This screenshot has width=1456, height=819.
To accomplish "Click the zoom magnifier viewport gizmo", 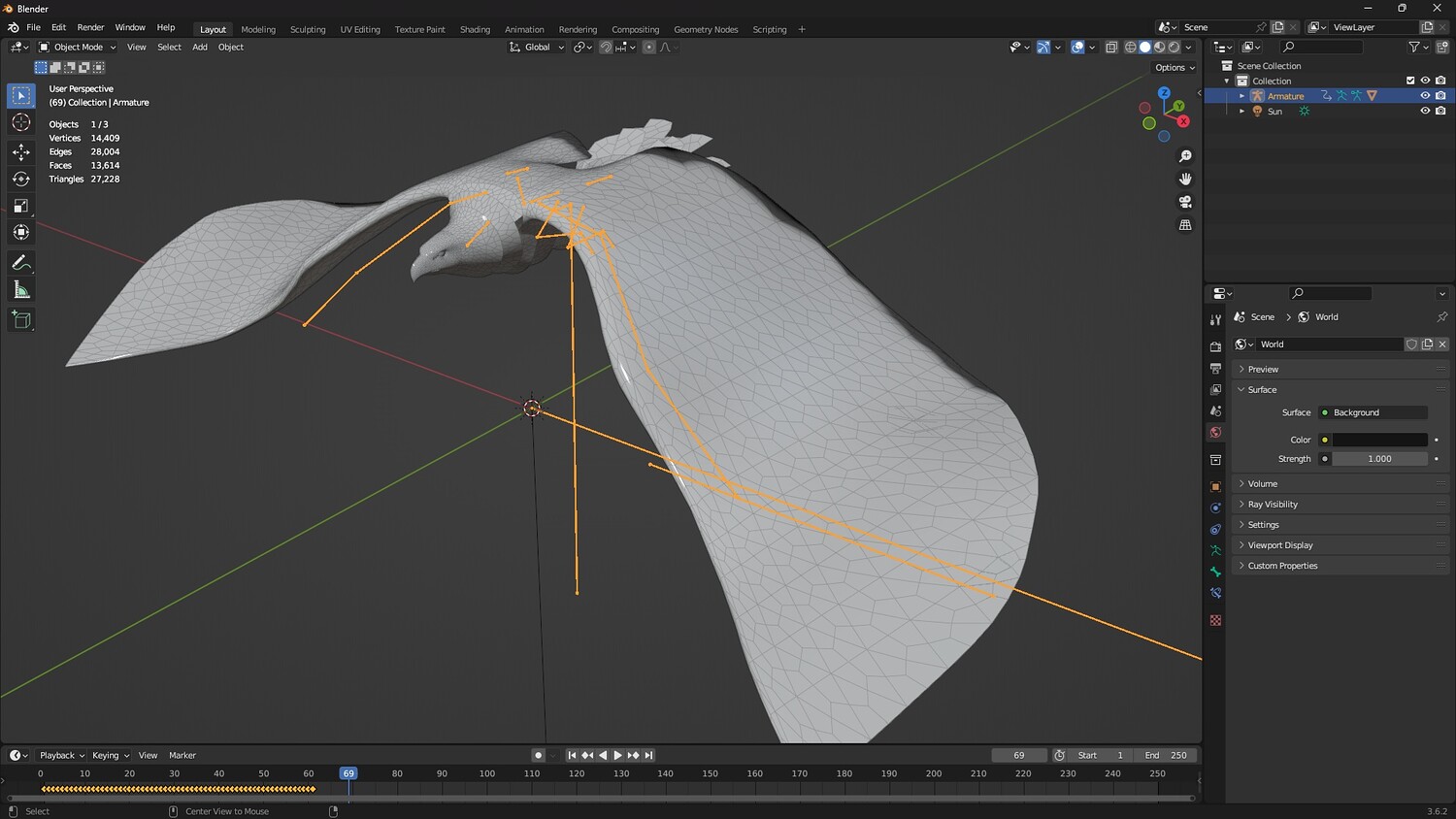I will (x=1185, y=156).
